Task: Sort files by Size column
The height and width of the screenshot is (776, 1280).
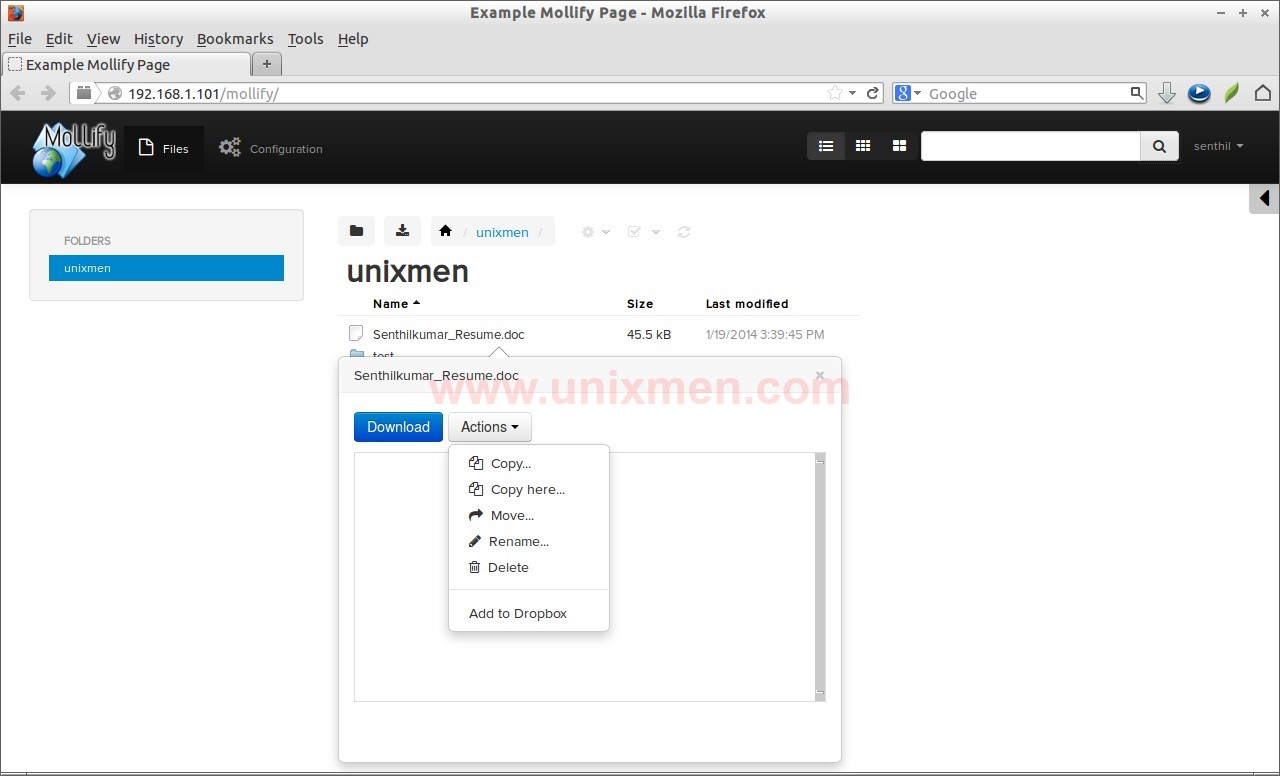Action: pyautogui.click(x=640, y=304)
